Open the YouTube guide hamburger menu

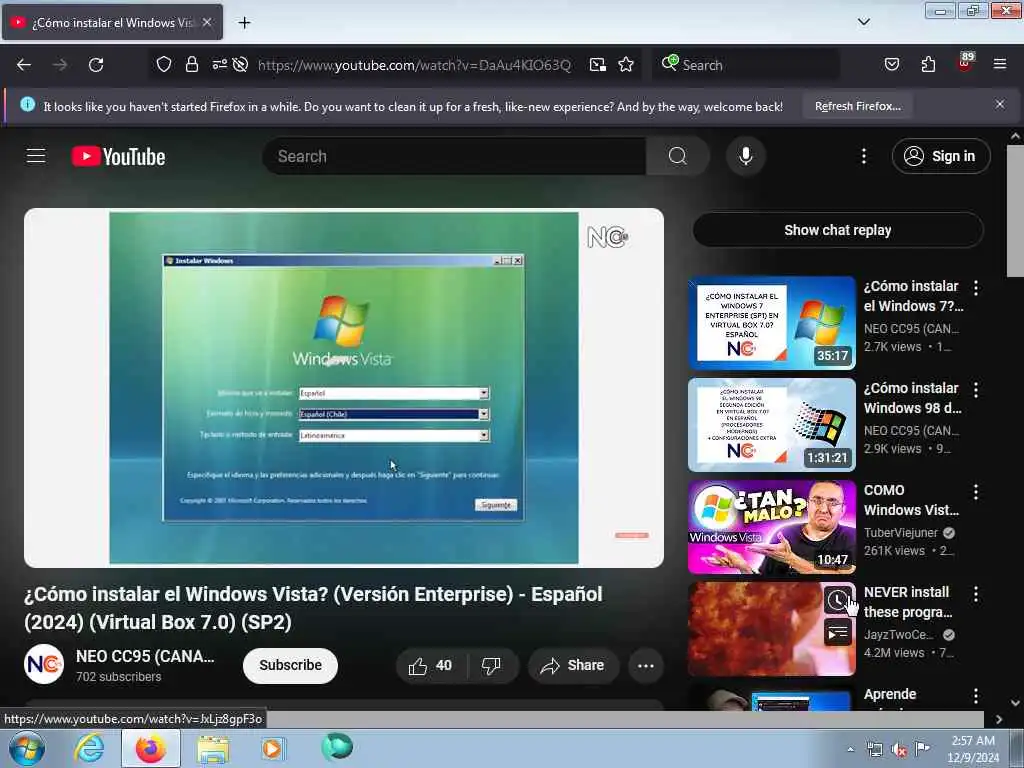tap(36, 156)
